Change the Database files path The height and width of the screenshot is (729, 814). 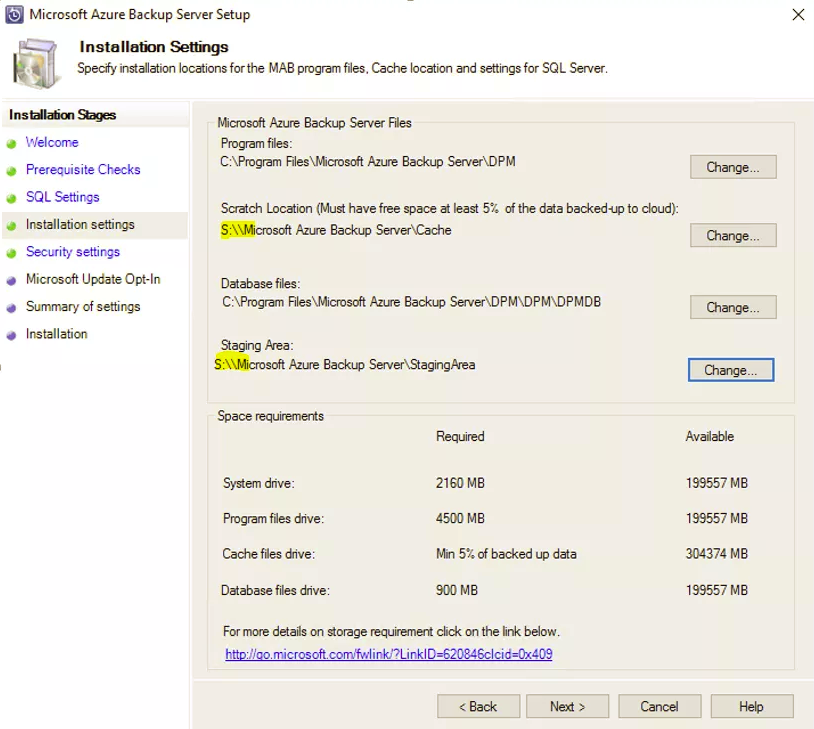click(x=733, y=307)
